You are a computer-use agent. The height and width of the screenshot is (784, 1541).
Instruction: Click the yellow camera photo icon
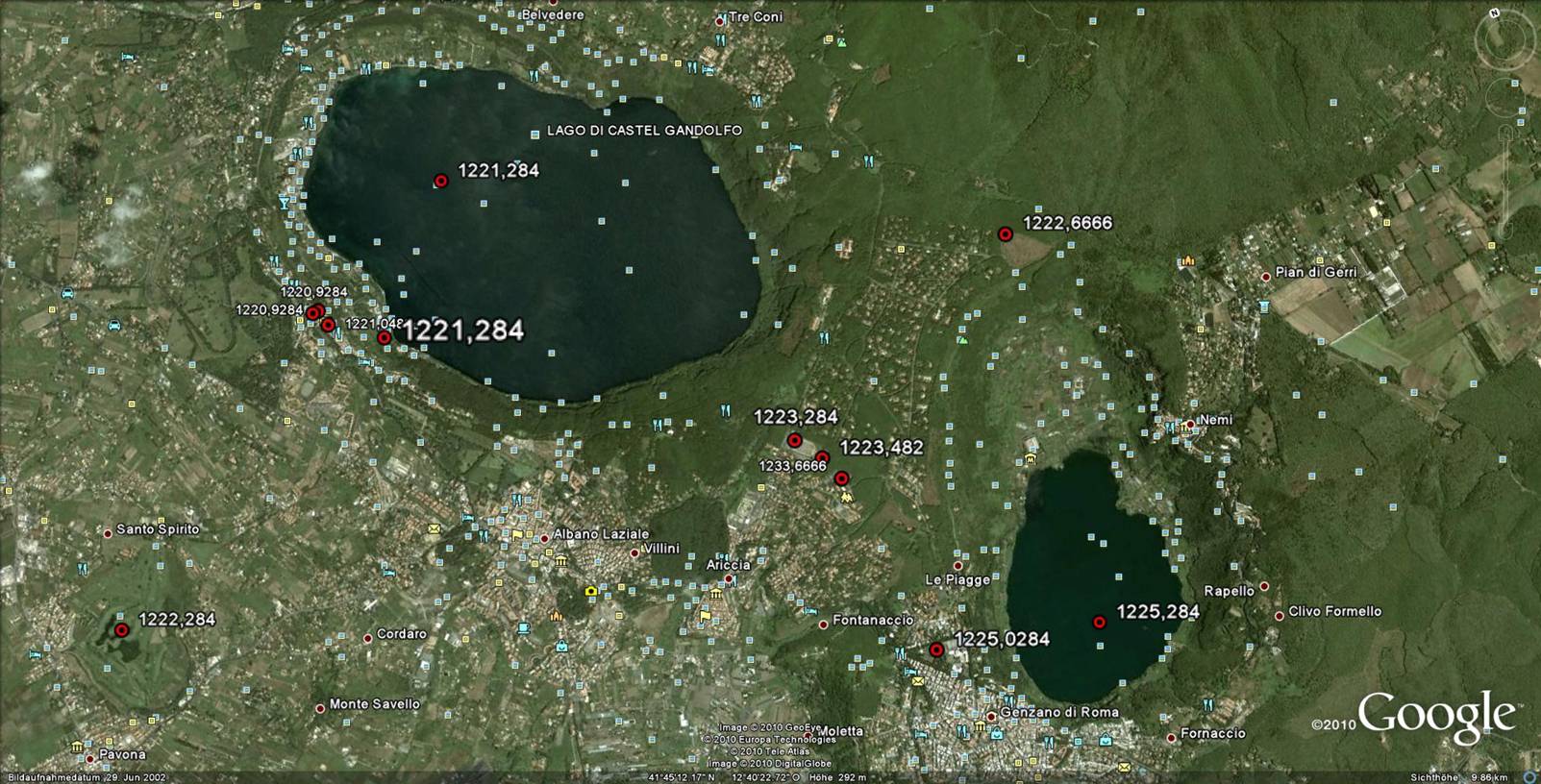(590, 592)
